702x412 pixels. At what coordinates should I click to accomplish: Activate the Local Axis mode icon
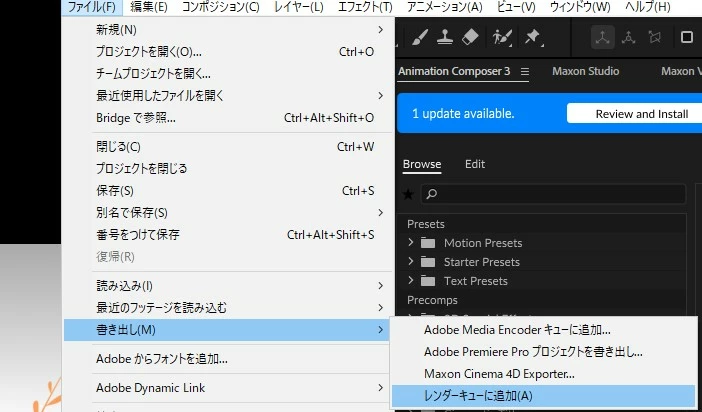tap(602, 37)
